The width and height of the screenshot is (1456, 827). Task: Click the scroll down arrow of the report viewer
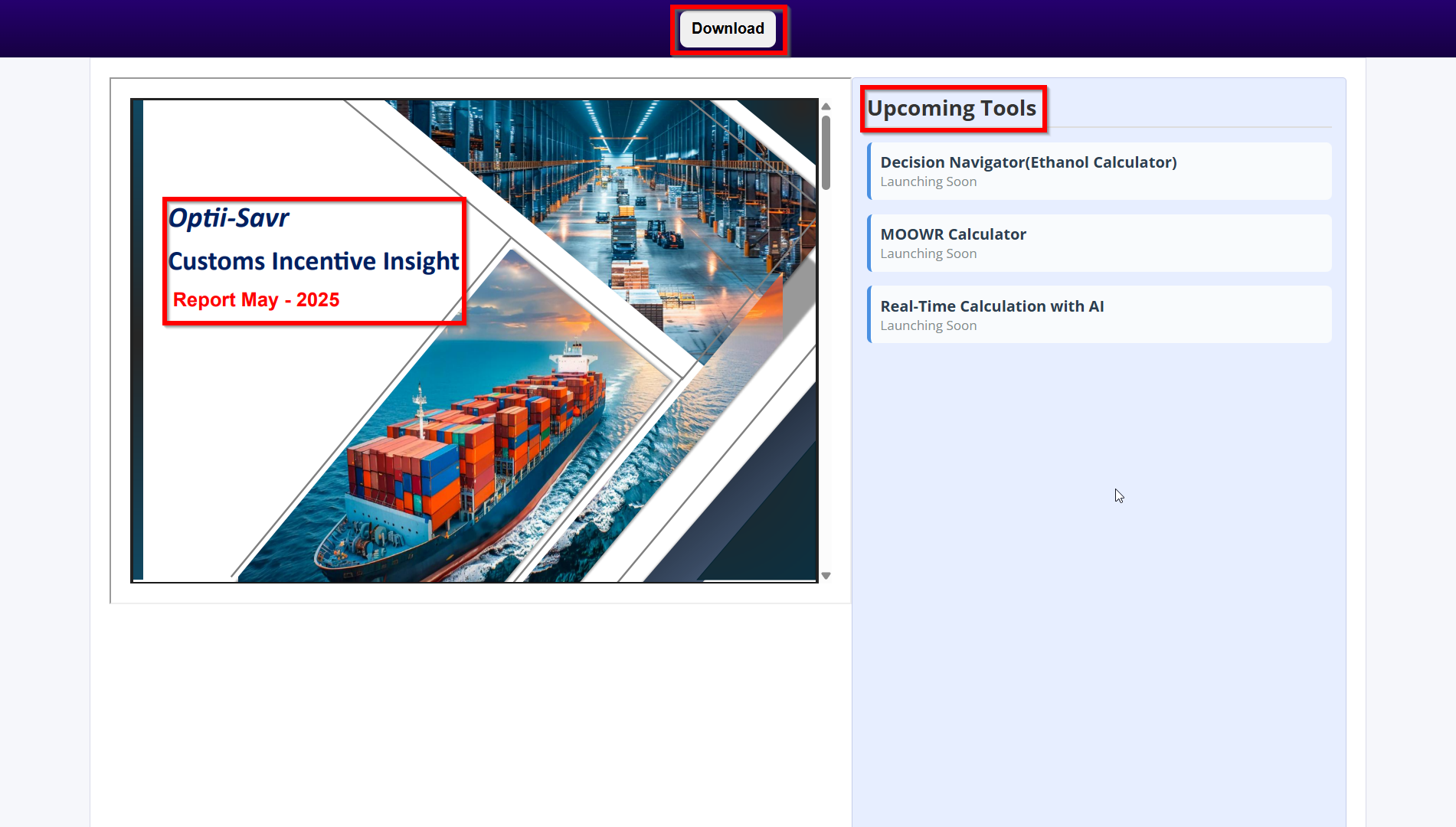pos(826,576)
